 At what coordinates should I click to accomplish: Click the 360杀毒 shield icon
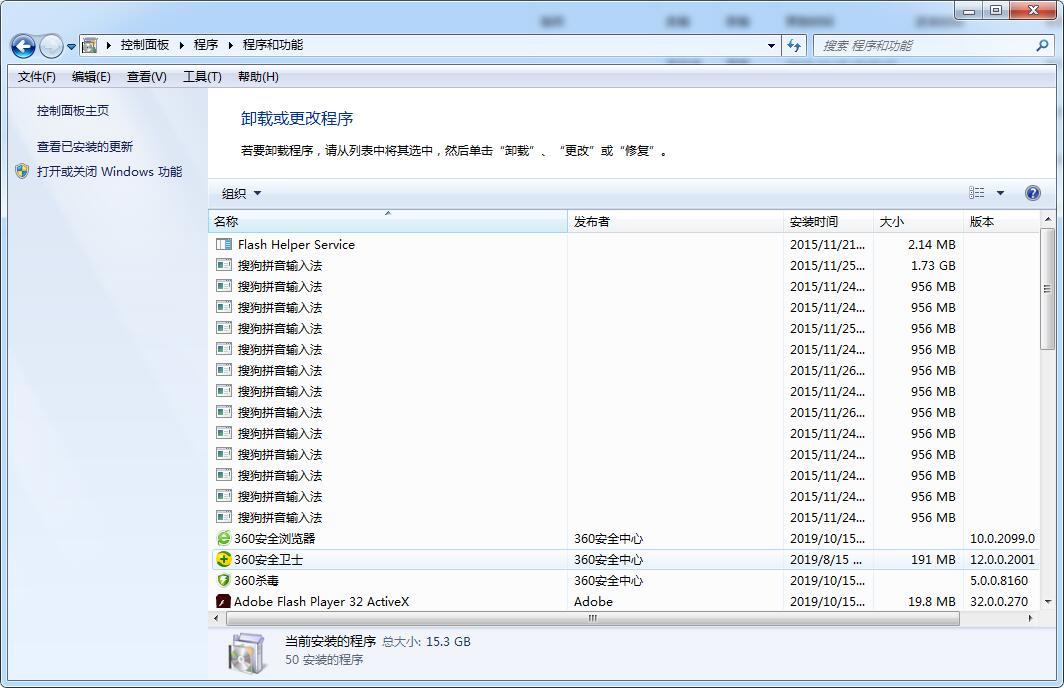(223, 580)
